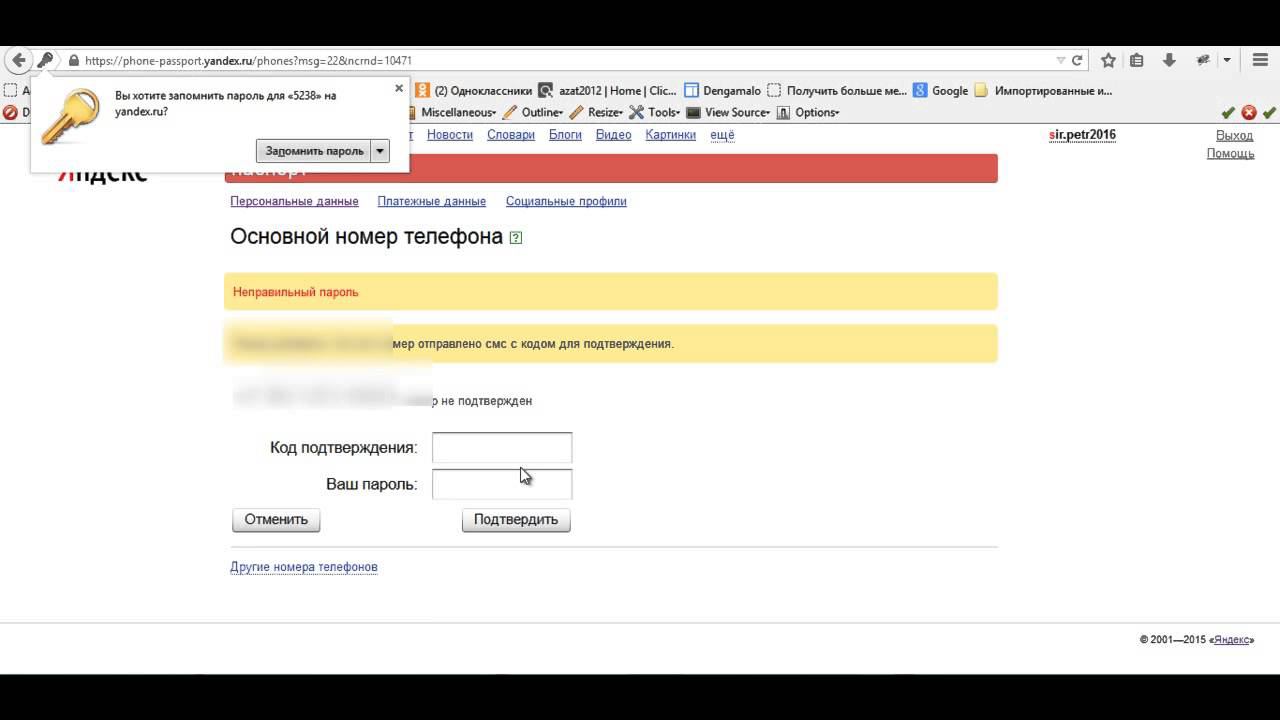Click the Неправильный пароль error message
Image resolution: width=1280 pixels, height=720 pixels.
point(295,292)
